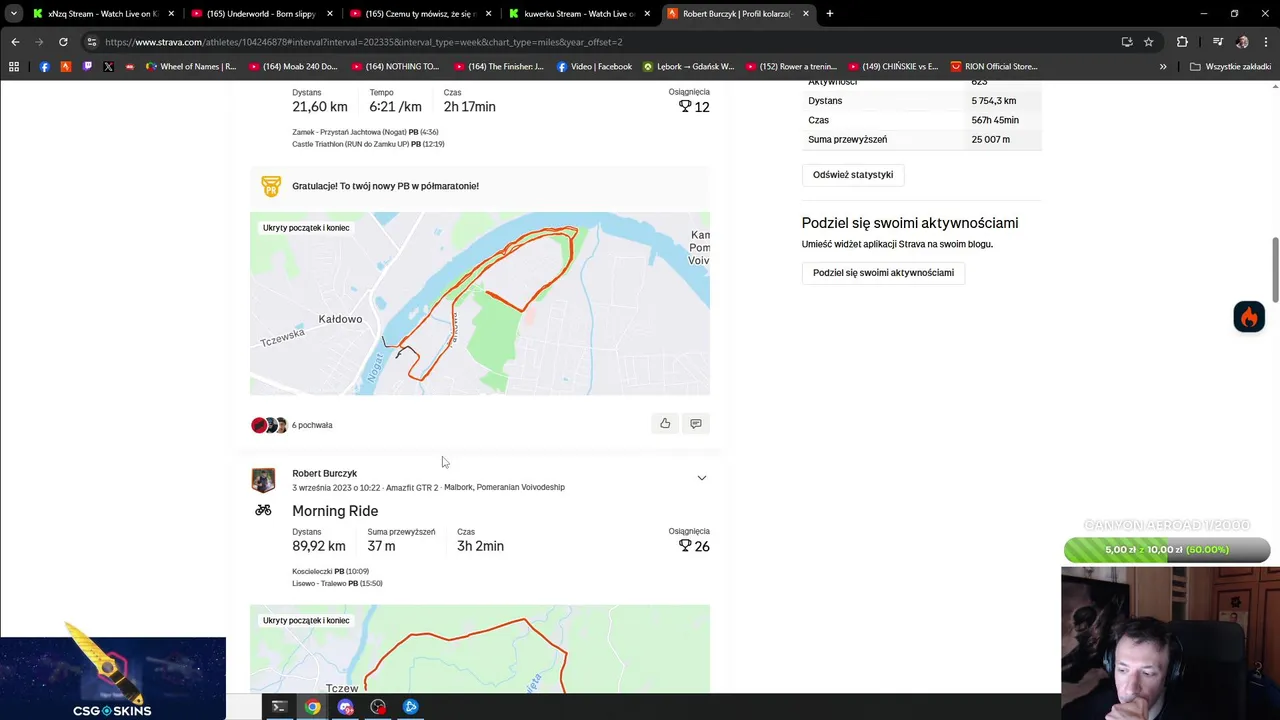Click the PB medal icon beside Gratulacje

271,186
